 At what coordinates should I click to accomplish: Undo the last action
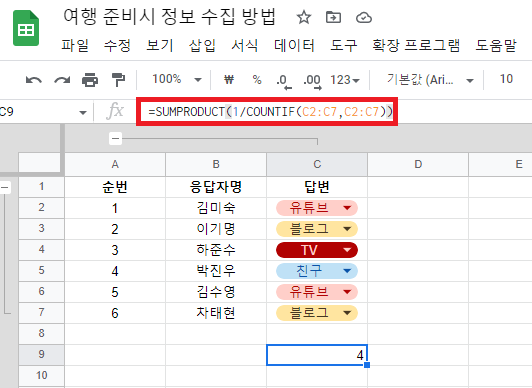(x=34, y=80)
